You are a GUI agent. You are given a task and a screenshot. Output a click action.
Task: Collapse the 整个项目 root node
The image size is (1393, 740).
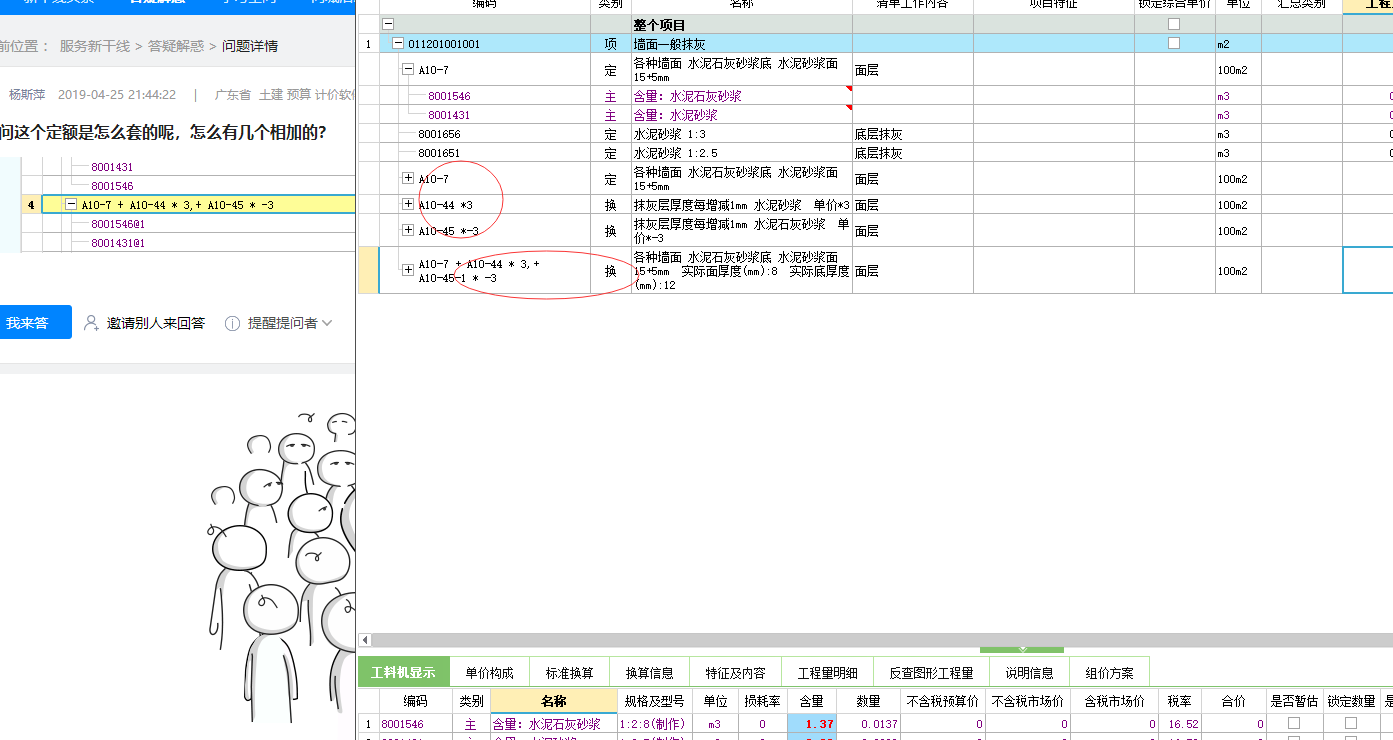pos(388,24)
